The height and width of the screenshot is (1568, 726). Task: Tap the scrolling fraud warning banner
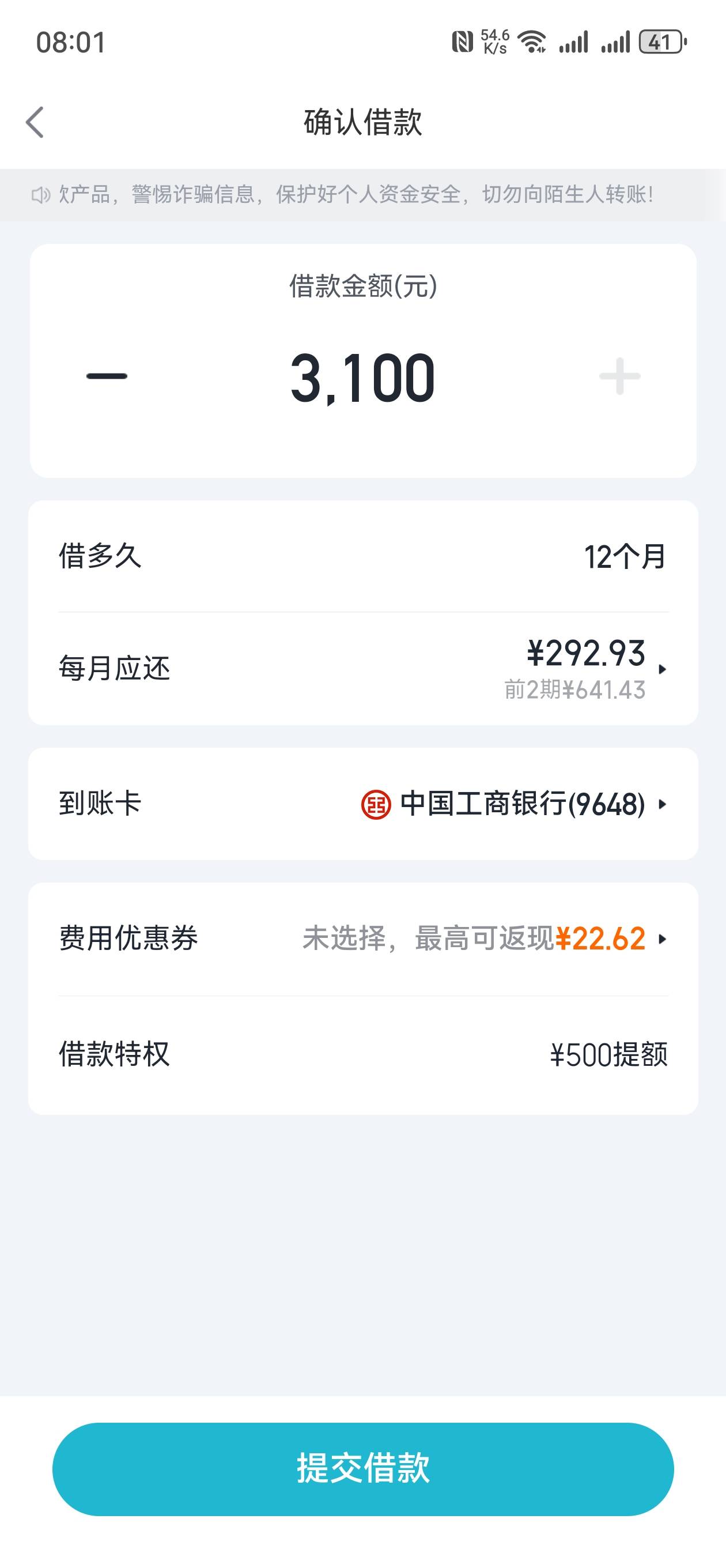(x=364, y=195)
